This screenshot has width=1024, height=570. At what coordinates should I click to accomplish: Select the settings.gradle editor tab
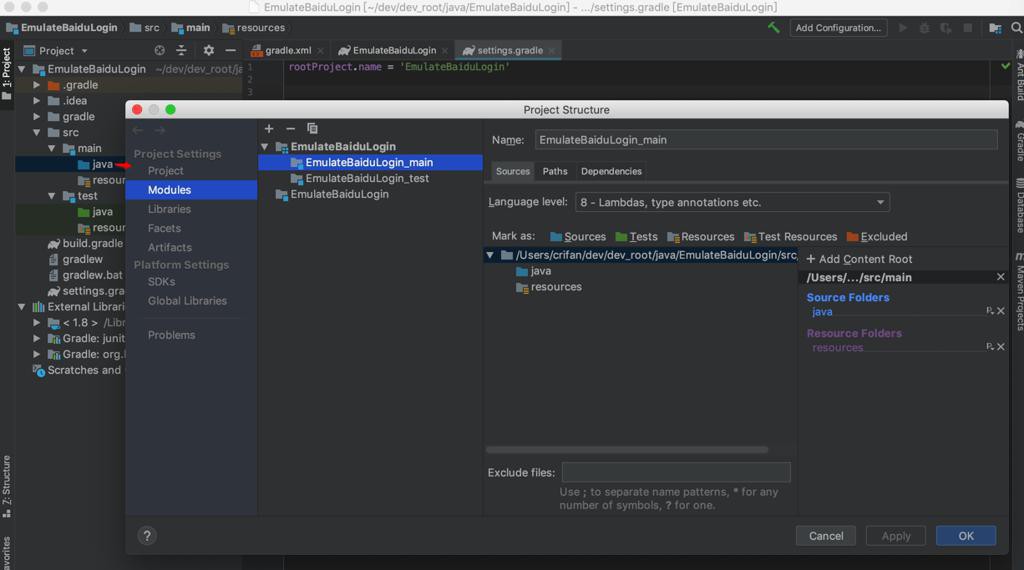tap(510, 50)
